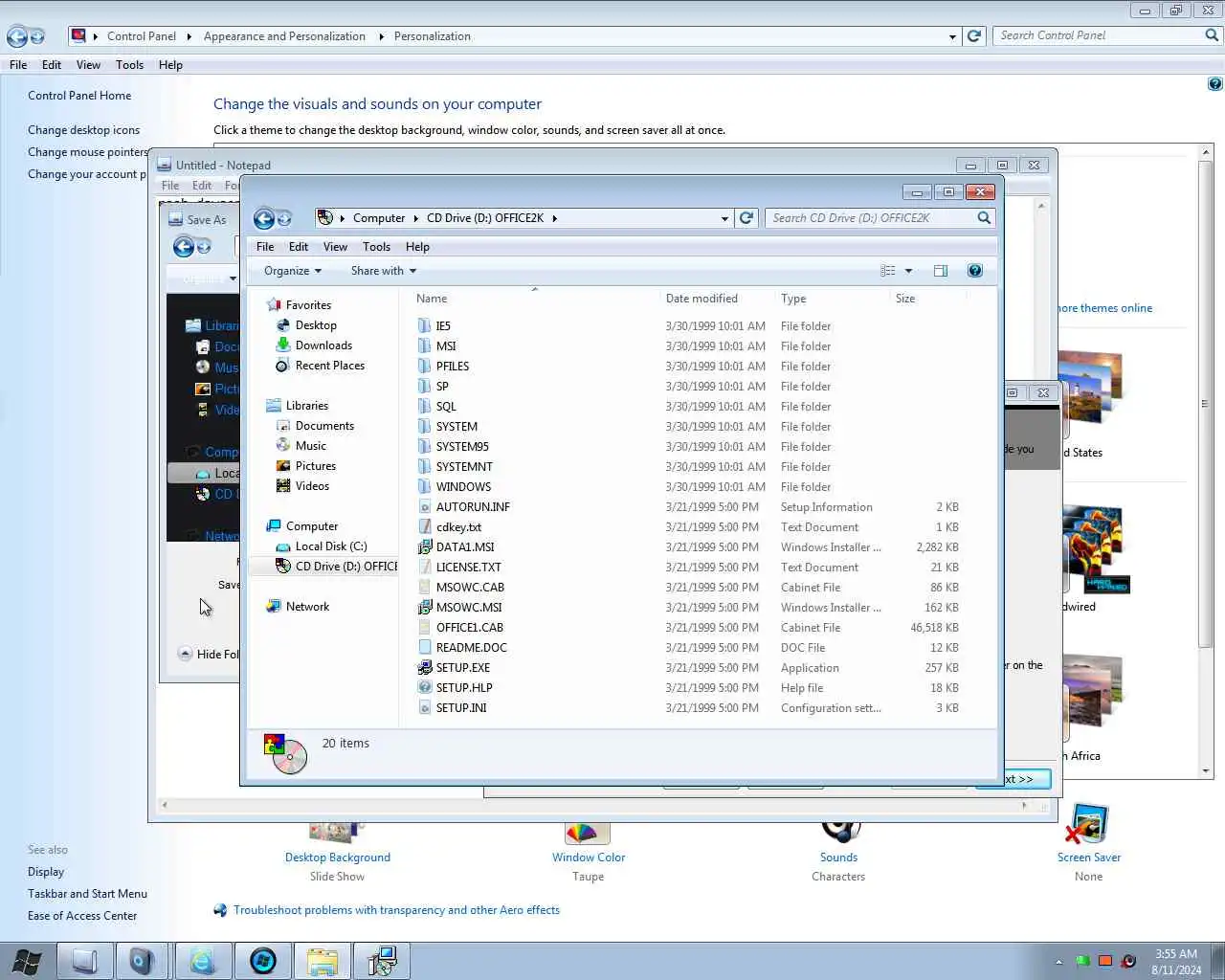1225x980 pixels.
Task: Open the view options dropdown arrow
Action: click(x=908, y=271)
